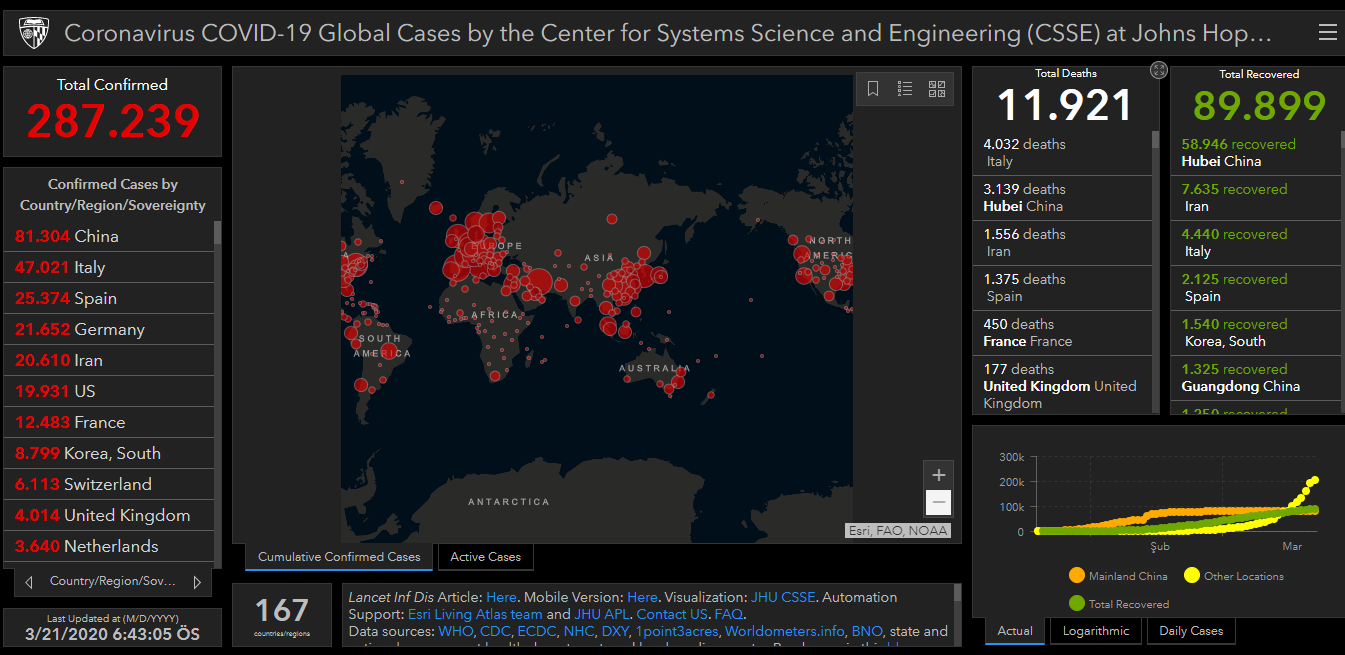This screenshot has width=1345, height=655.
Task: Zoom out on the map
Action: [938, 502]
